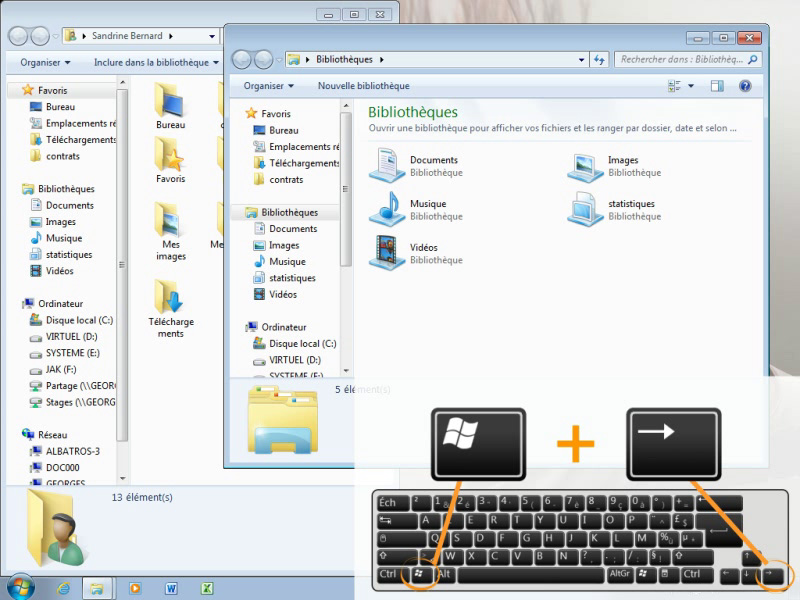
Task: Launch Internet Explorer from the taskbar
Action: coord(64,588)
